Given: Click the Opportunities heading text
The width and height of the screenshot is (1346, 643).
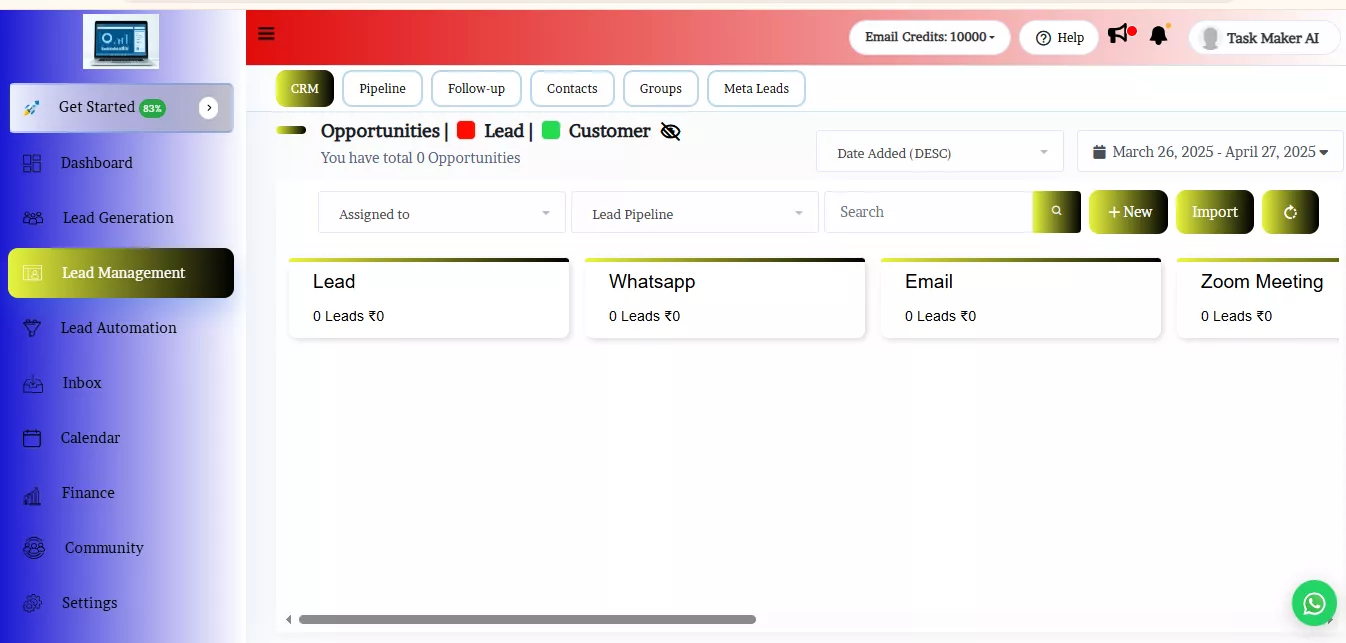Looking at the screenshot, I should pos(380,131).
